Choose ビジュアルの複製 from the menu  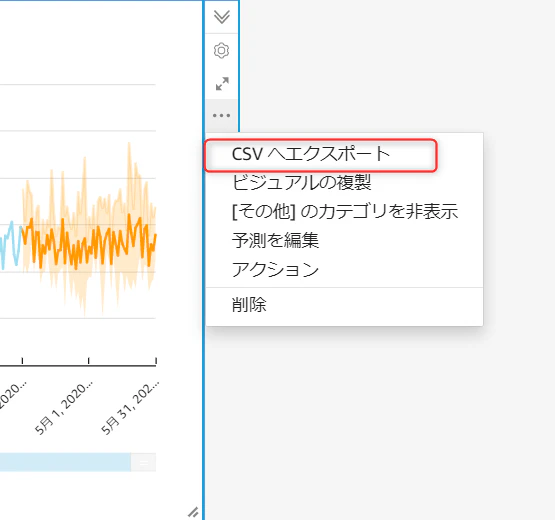302,183
